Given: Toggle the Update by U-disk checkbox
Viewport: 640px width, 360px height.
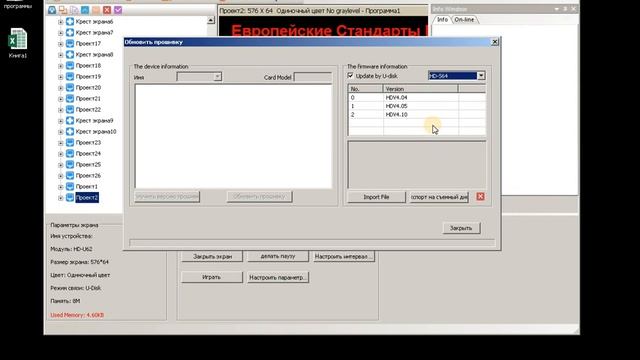Looking at the screenshot, I should 350,76.
